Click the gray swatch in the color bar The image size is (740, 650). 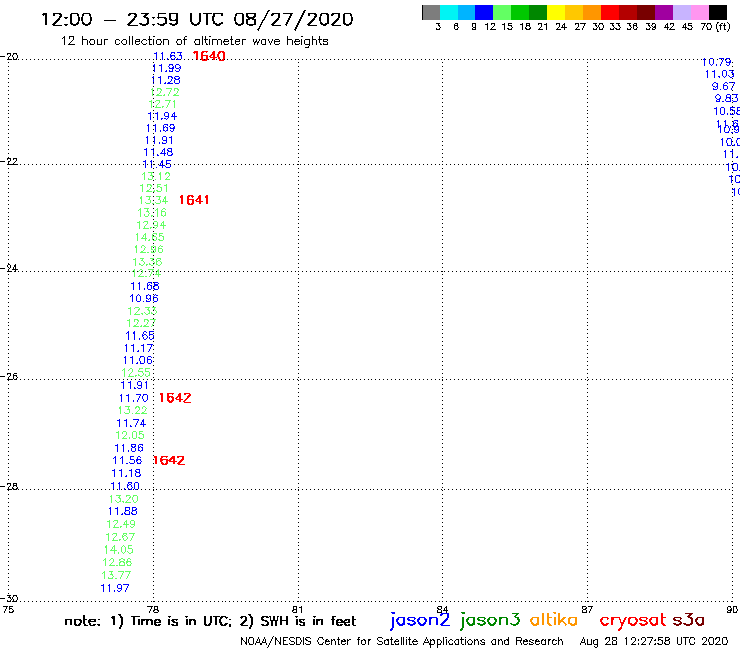(x=431, y=12)
